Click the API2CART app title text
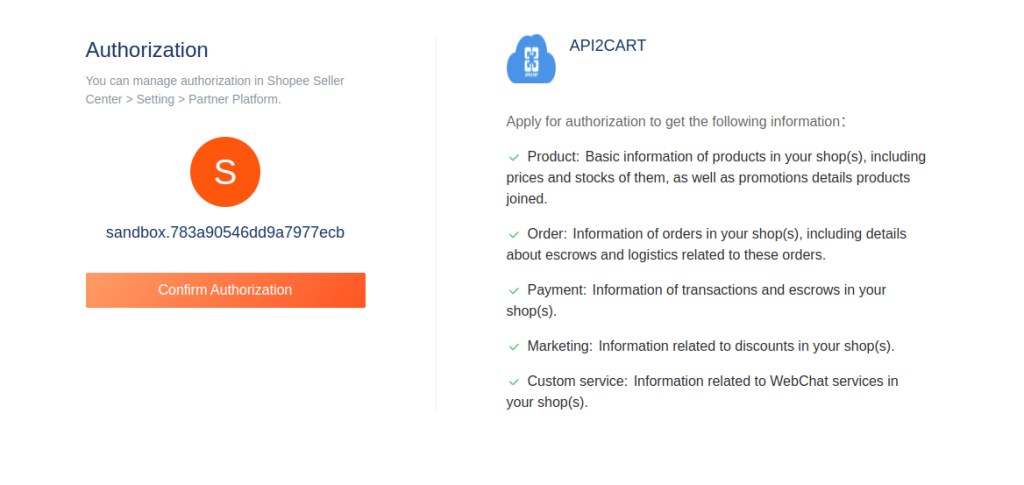The image size is (1024, 485). (x=608, y=45)
